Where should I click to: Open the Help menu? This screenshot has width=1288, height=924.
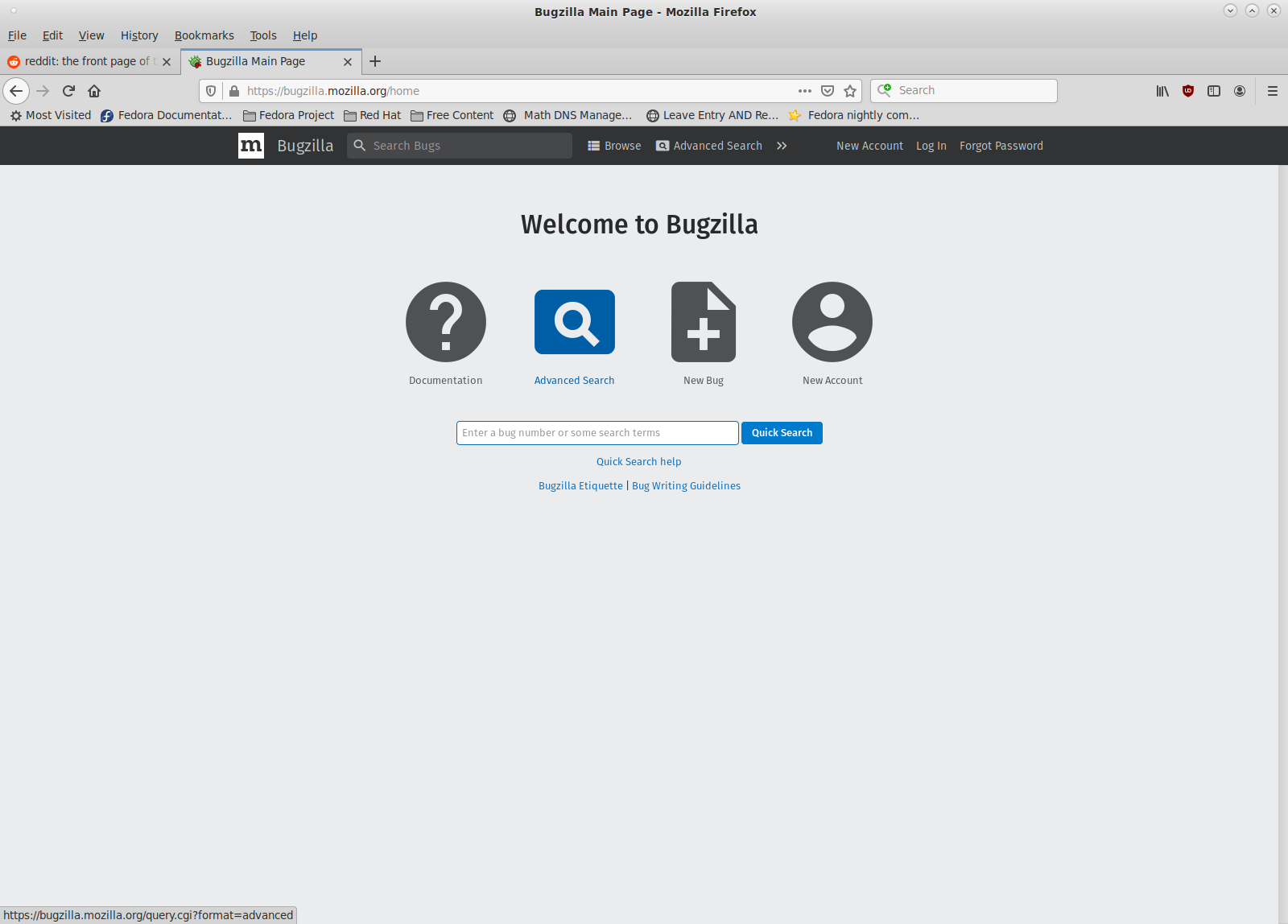click(305, 35)
